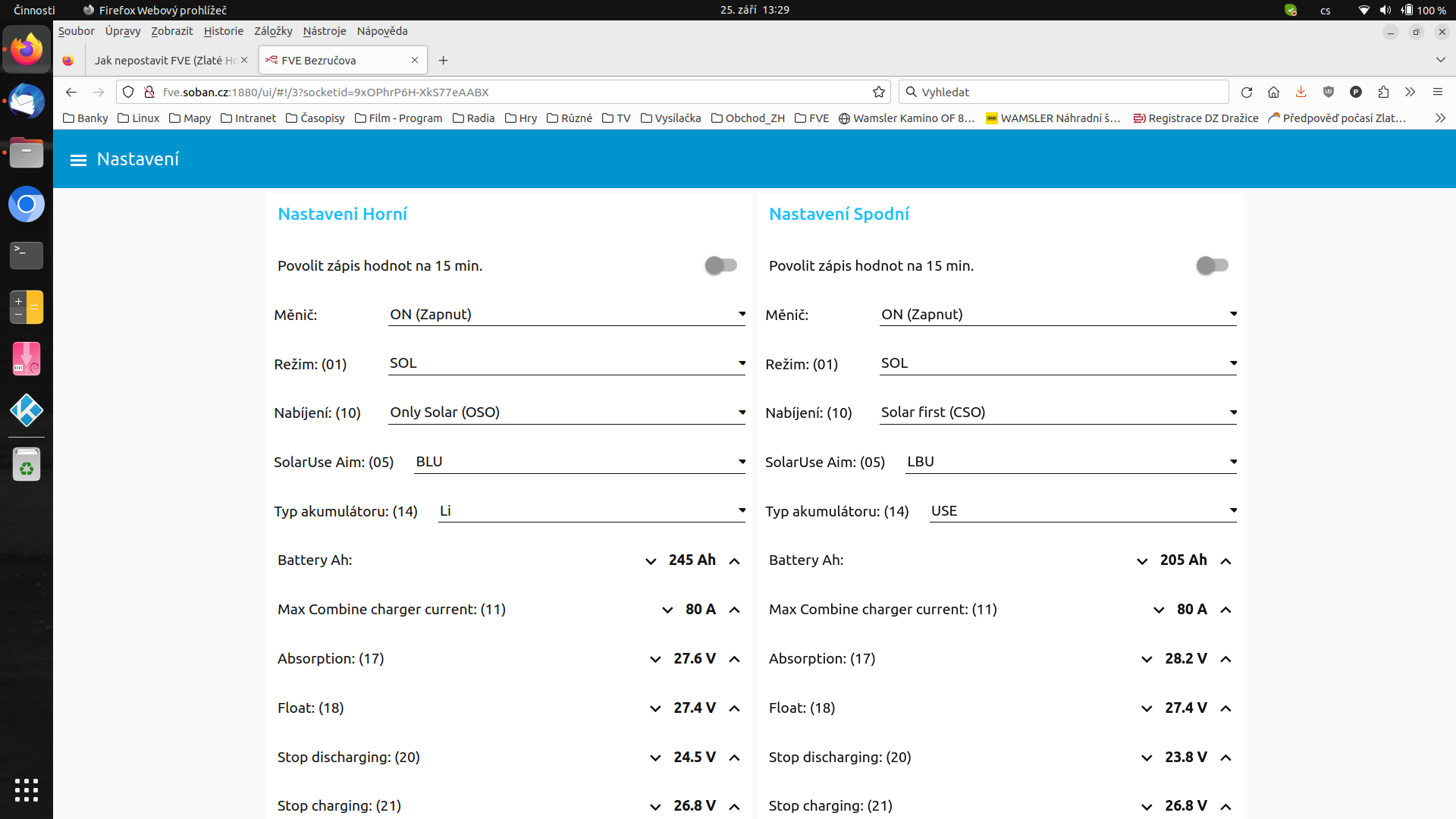The width and height of the screenshot is (1456, 819).
Task: Open the Záložky menu
Action: [273, 31]
